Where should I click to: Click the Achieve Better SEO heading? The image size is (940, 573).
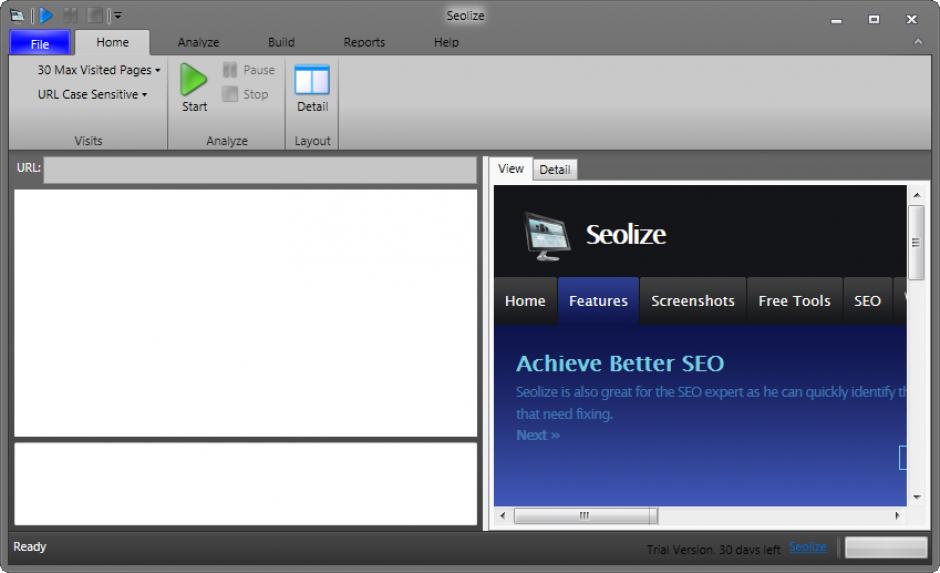pyautogui.click(x=620, y=364)
